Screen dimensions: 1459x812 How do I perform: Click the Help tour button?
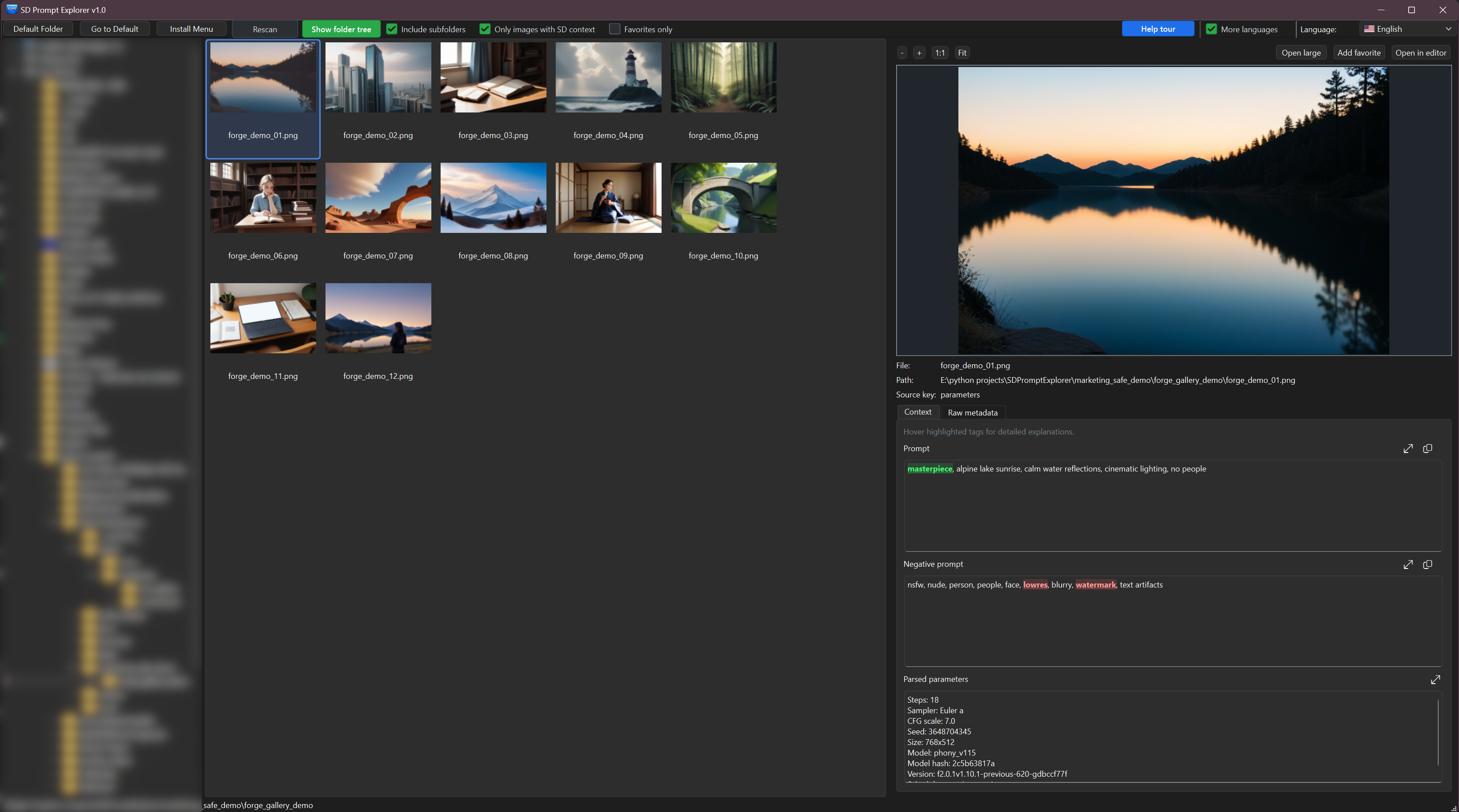click(x=1157, y=29)
